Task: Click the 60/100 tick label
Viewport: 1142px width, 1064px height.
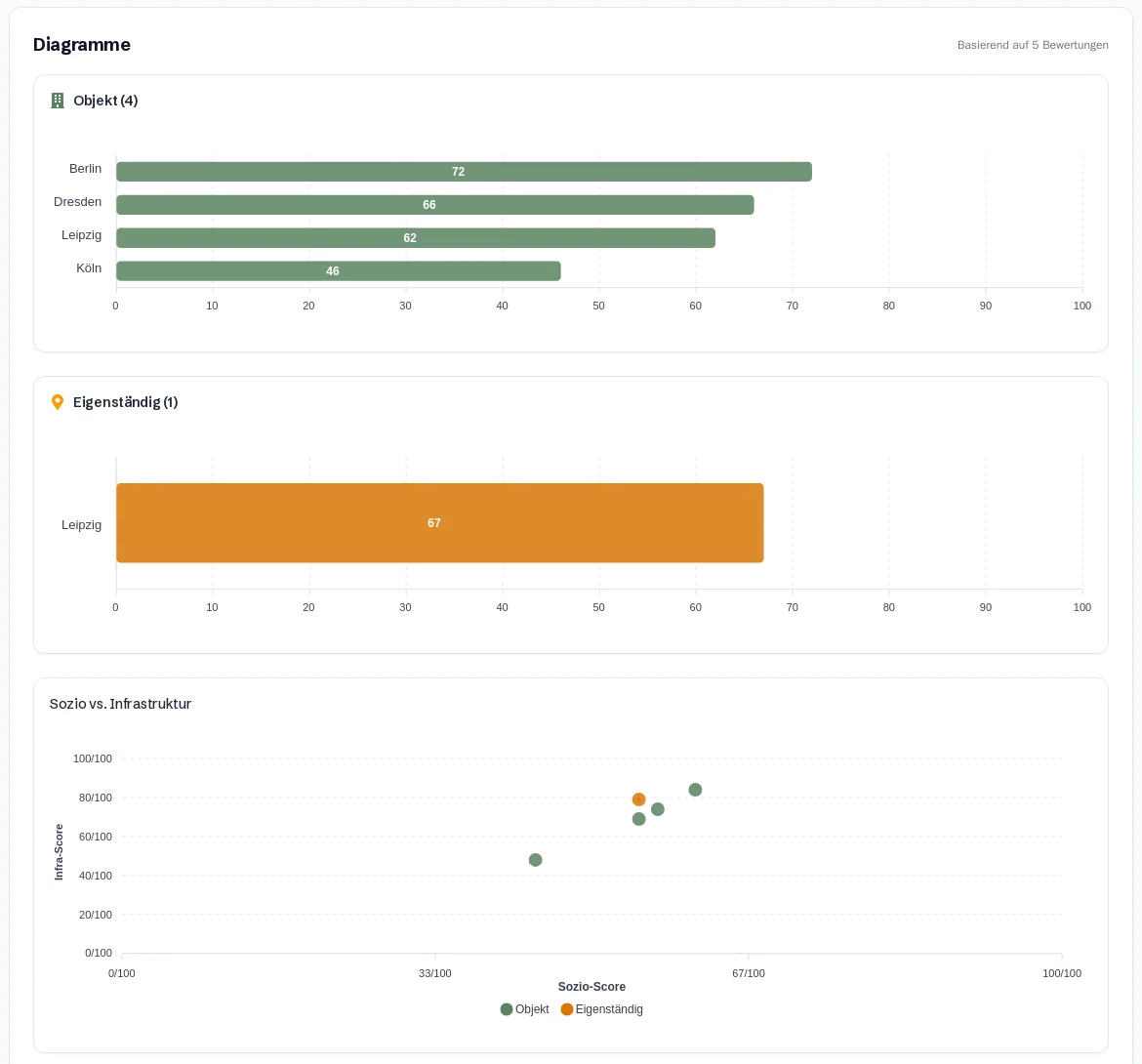Action: click(96, 837)
